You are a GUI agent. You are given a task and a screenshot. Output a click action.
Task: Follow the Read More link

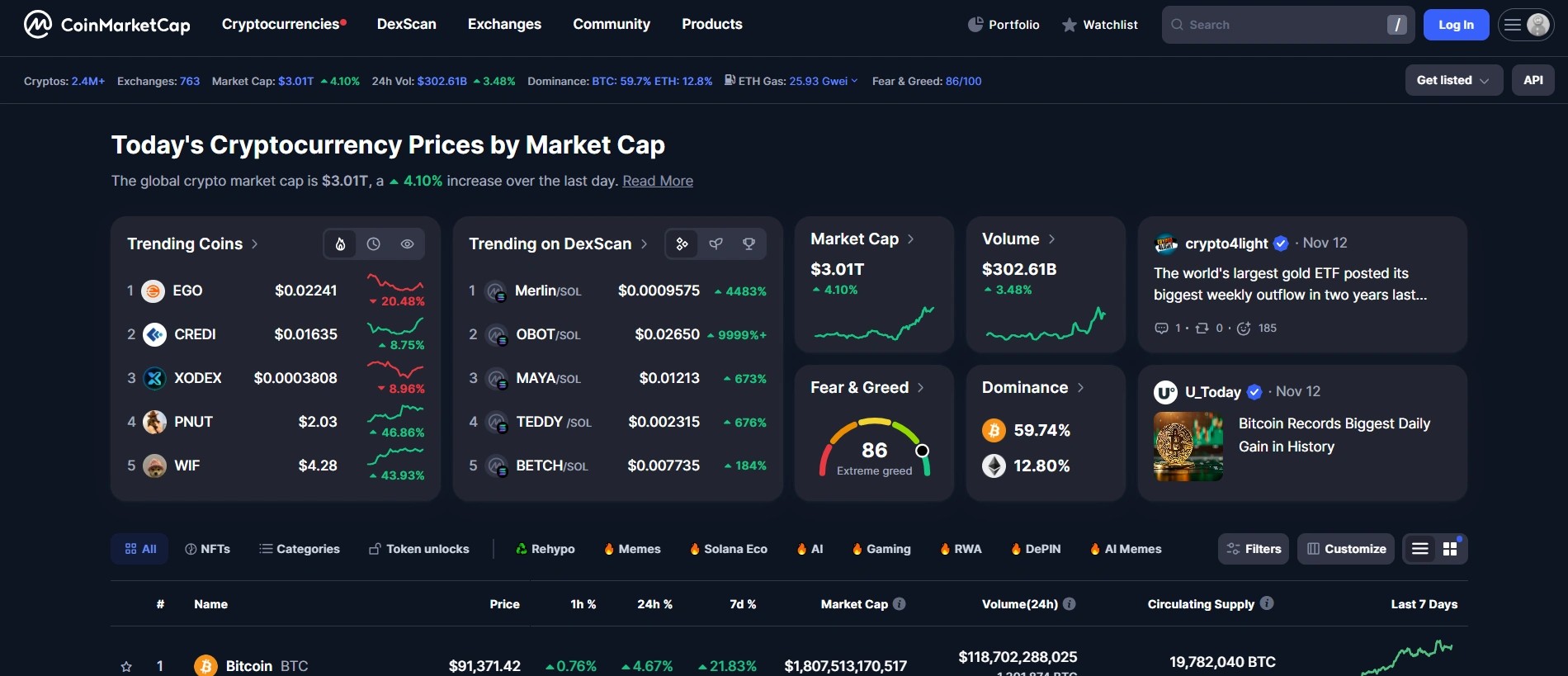(657, 181)
